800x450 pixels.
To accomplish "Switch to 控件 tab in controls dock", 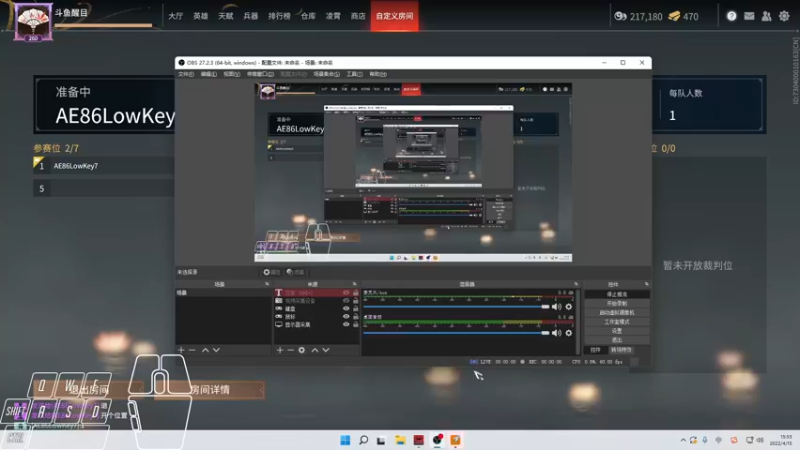I will (595, 350).
